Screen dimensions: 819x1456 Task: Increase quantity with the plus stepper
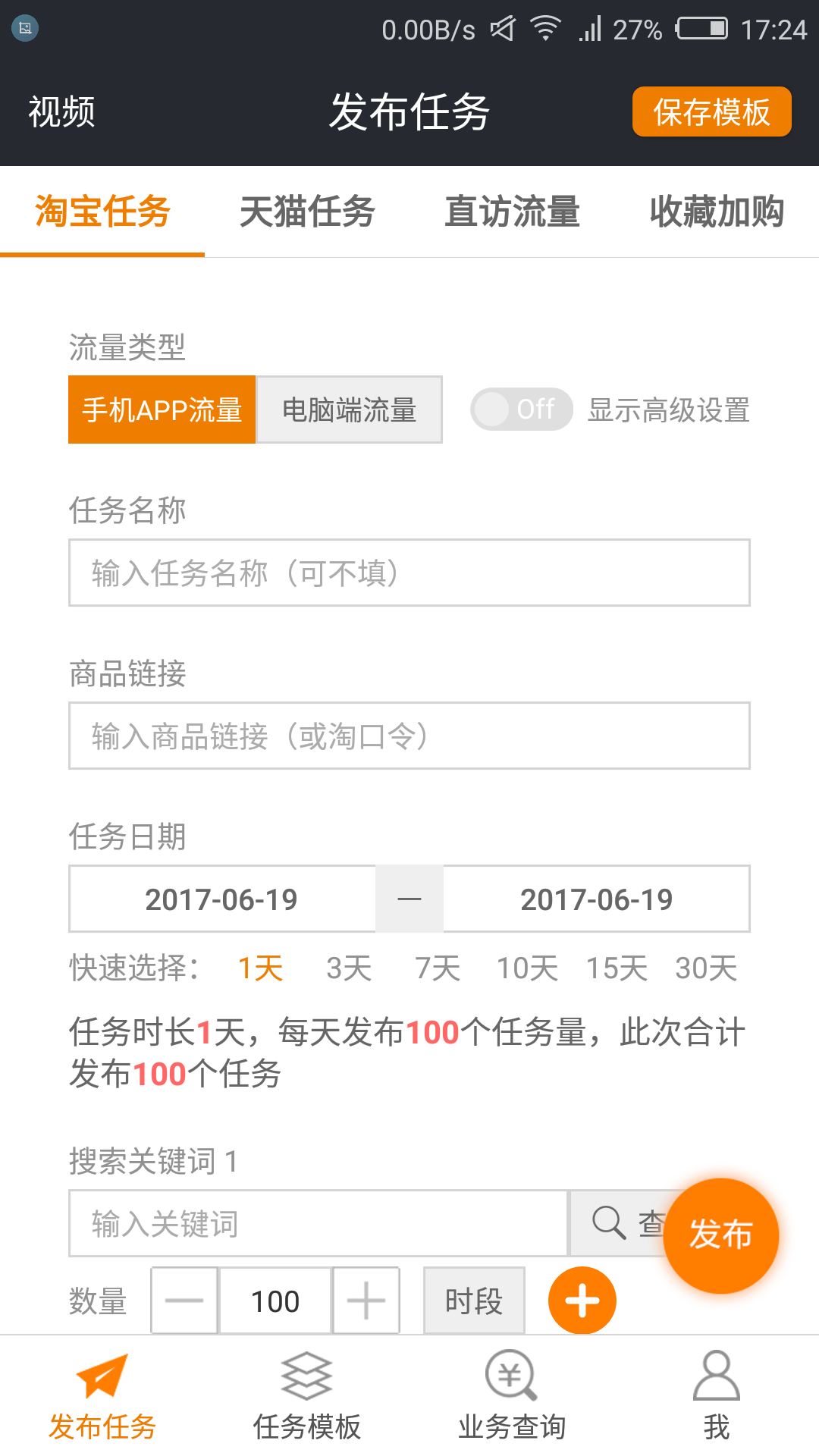click(x=366, y=1301)
